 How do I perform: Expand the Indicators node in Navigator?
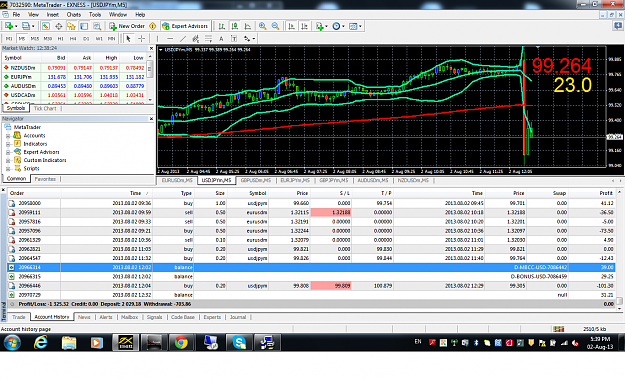tap(8, 144)
